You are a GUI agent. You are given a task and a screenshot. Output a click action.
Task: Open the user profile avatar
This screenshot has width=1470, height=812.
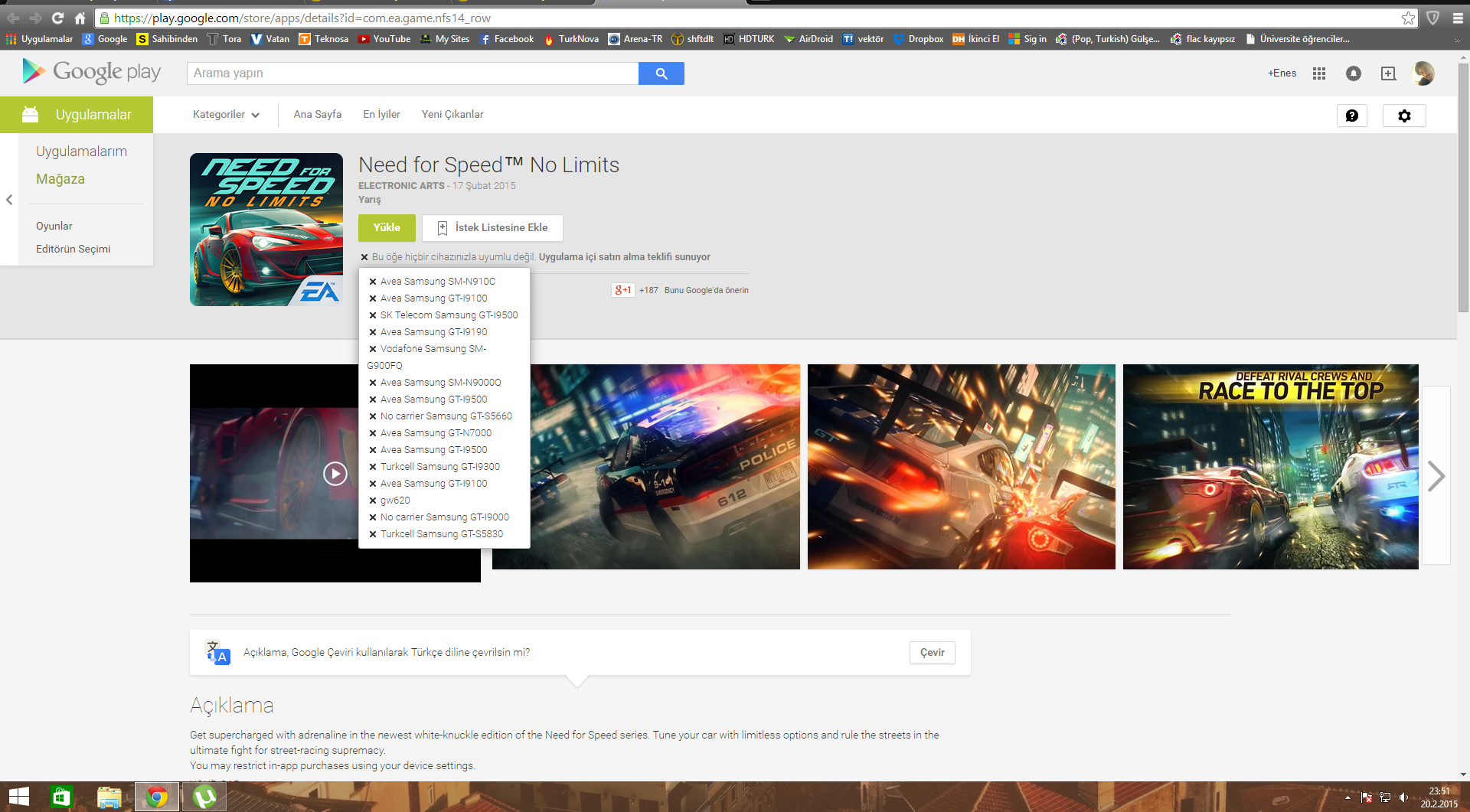[1423, 73]
